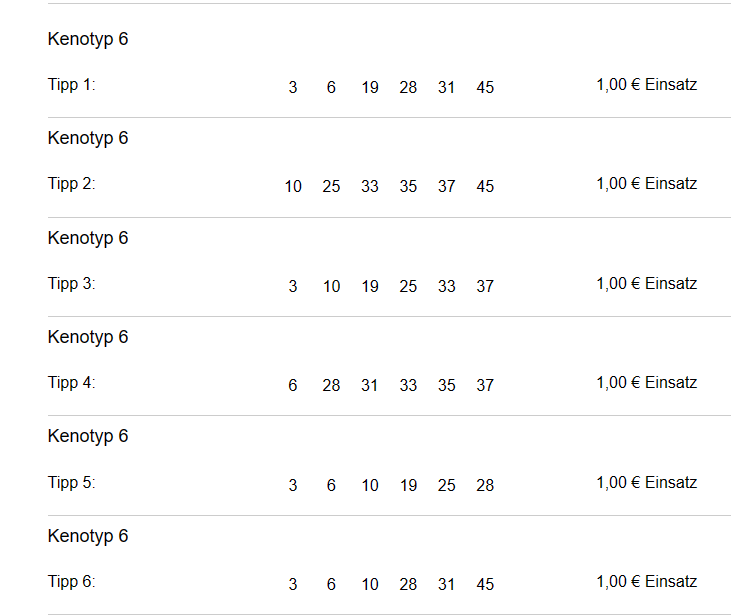Click the Tipp 4 label
This screenshot has height=615, width=731.
coord(71,383)
